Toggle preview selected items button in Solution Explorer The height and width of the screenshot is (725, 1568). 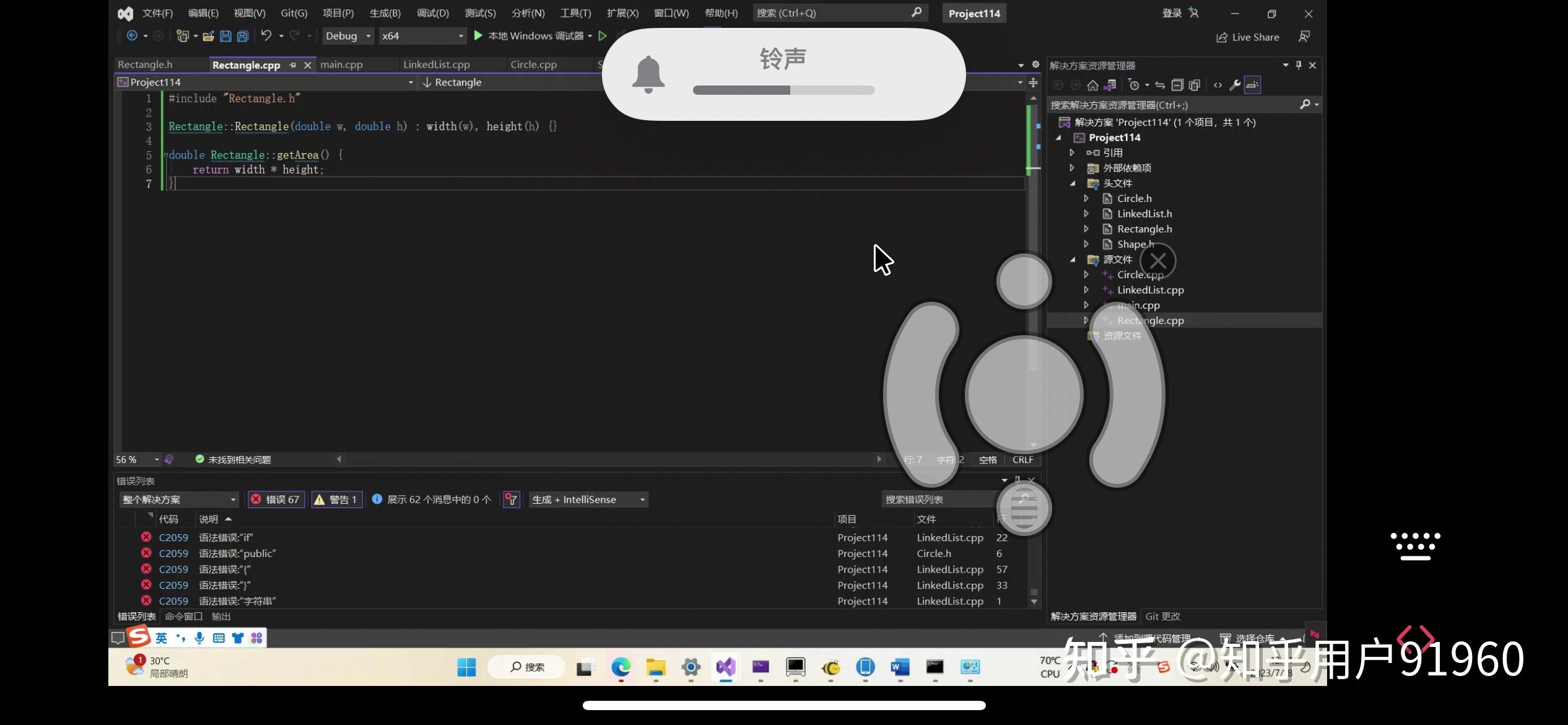[x=1252, y=85]
